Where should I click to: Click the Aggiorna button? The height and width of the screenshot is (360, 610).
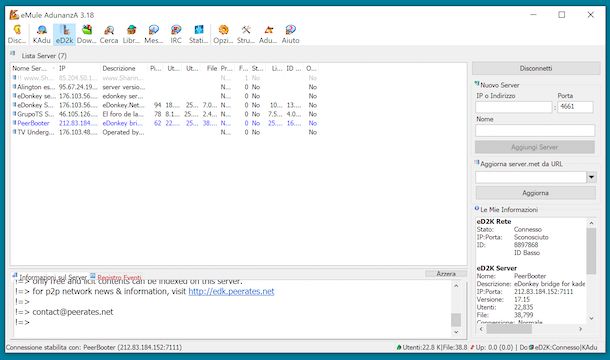click(535, 193)
